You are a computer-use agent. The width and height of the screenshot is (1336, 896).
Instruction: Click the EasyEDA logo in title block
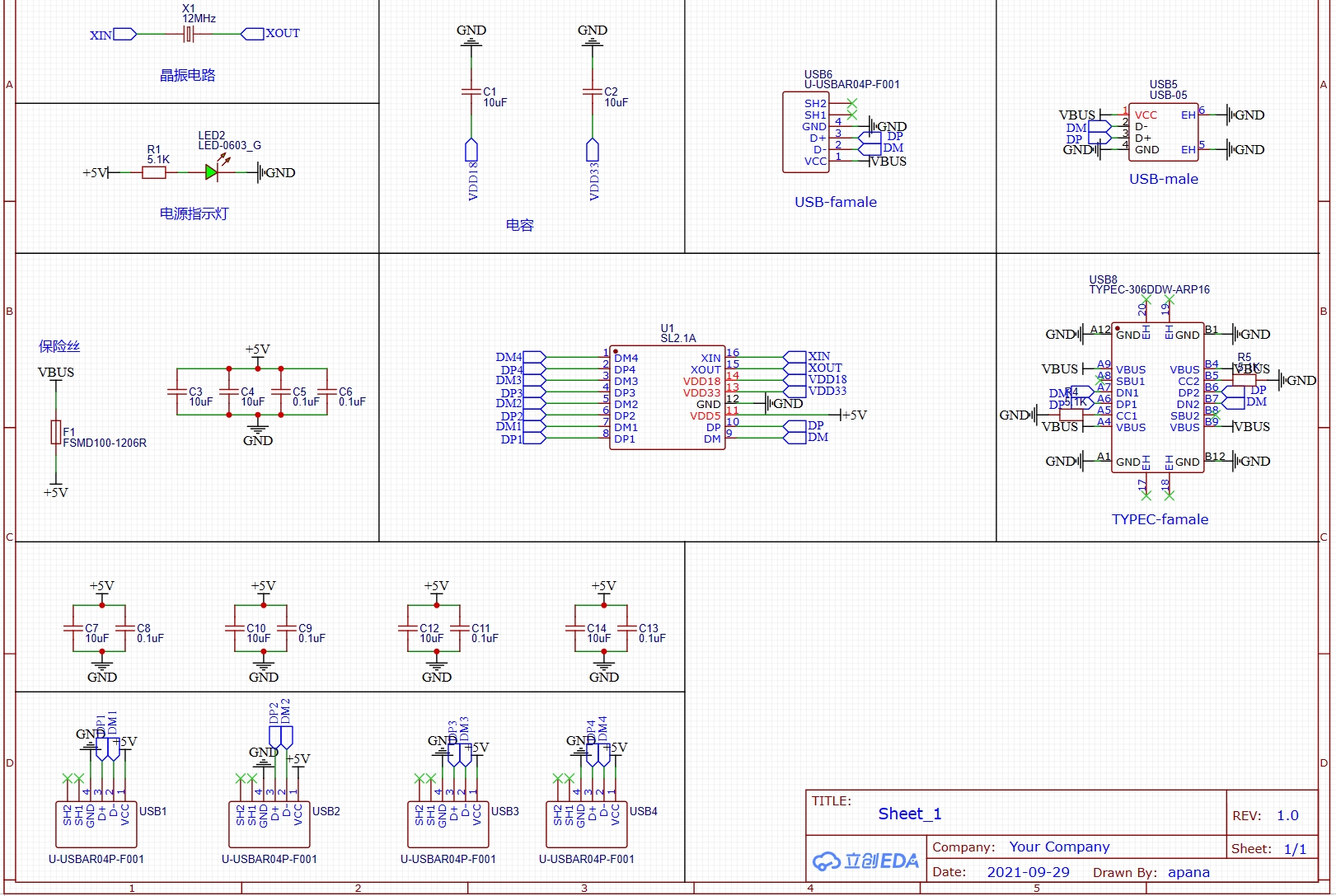point(865,861)
